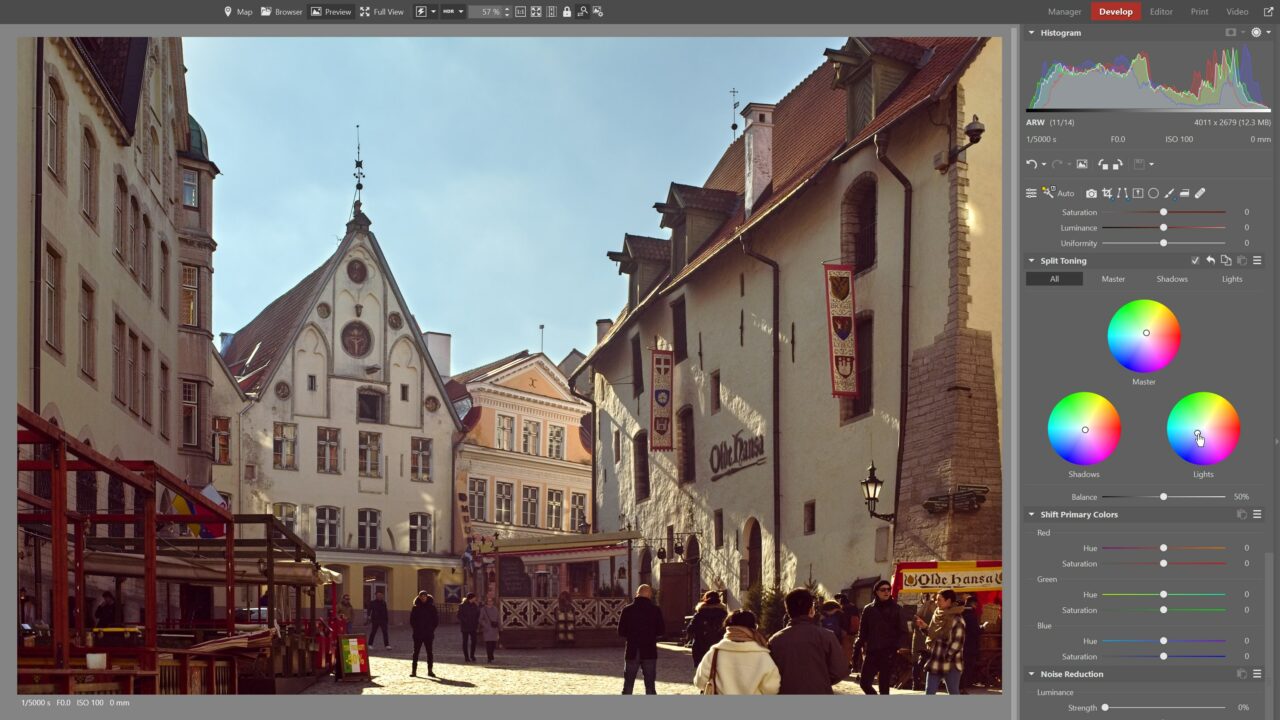Click the Shadows color wheel
The height and width of the screenshot is (720, 1280).
pos(1084,428)
